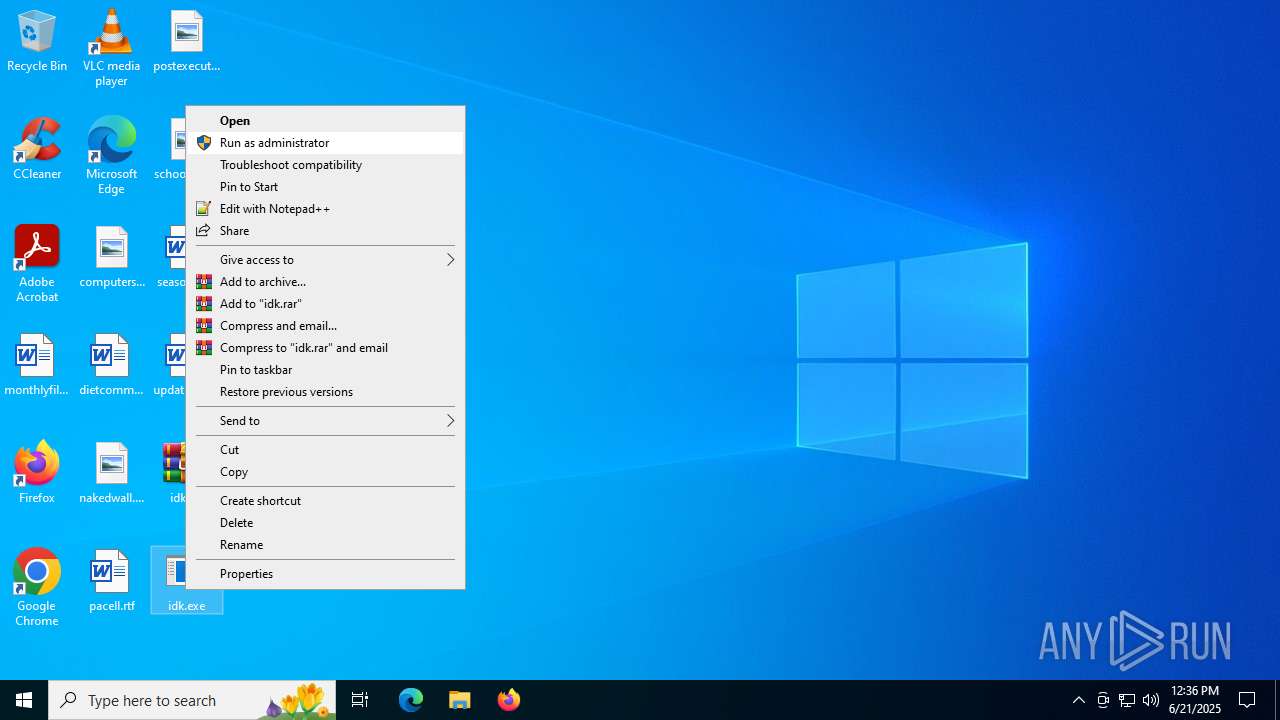Select the computers... image file icon
This screenshot has width=1280, height=720.
[x=111, y=258]
